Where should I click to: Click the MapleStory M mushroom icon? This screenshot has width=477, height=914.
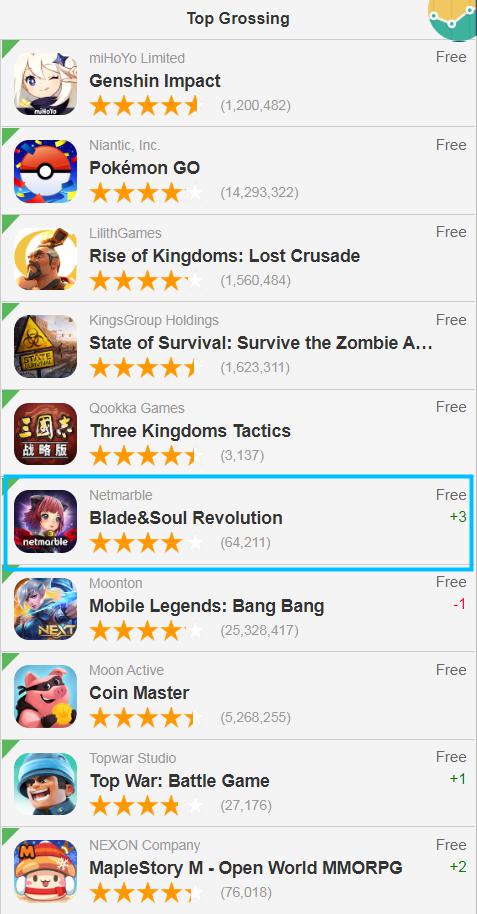coord(45,871)
